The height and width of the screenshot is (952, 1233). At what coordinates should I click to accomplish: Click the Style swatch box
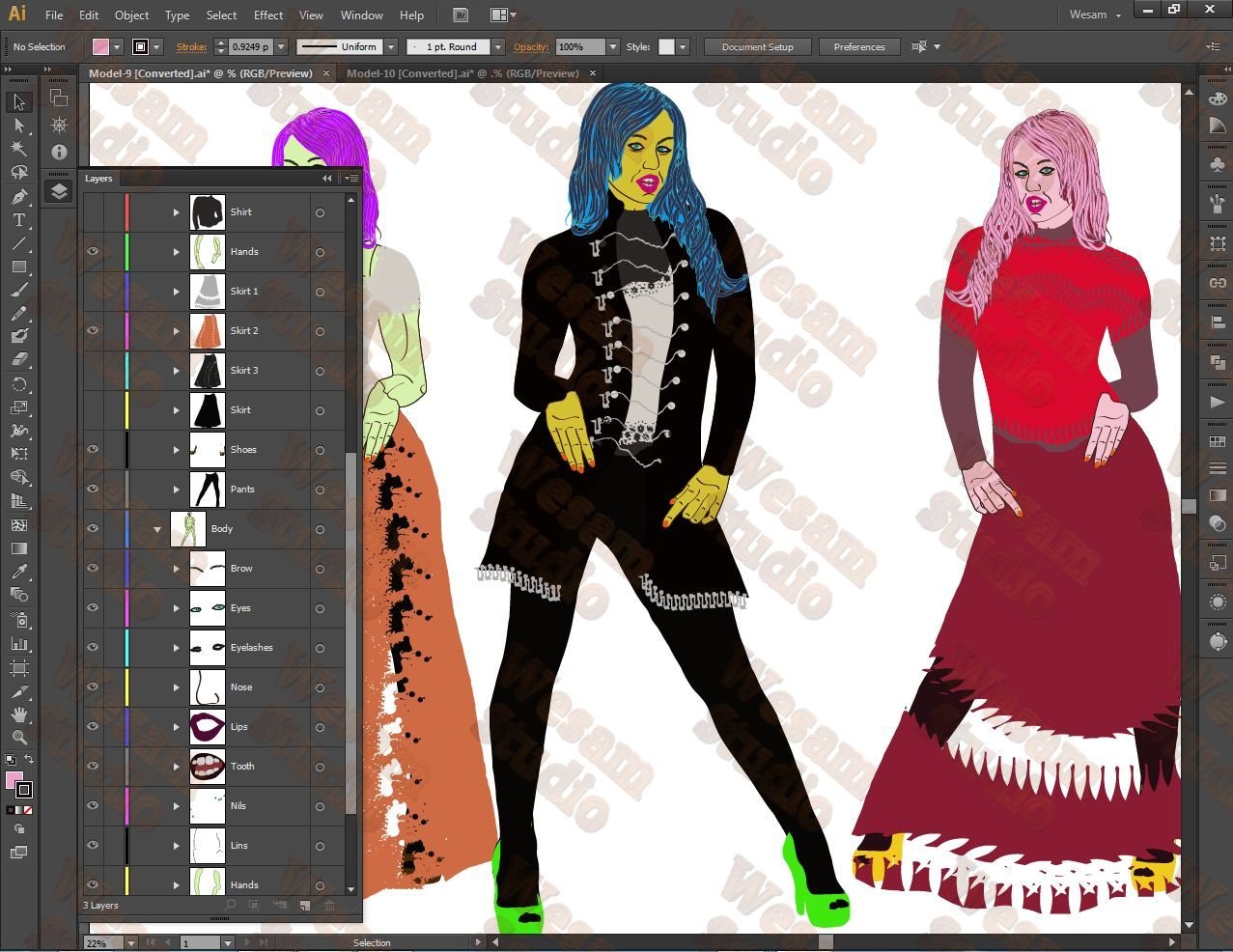(x=666, y=46)
